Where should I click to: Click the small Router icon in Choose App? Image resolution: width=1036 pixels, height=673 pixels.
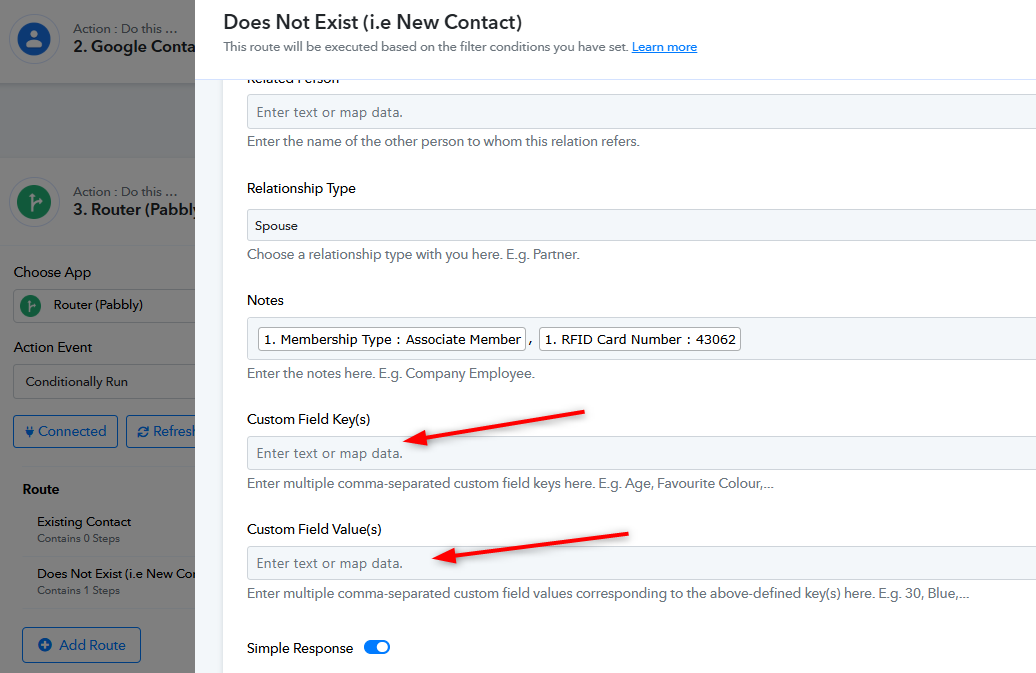tap(30, 305)
